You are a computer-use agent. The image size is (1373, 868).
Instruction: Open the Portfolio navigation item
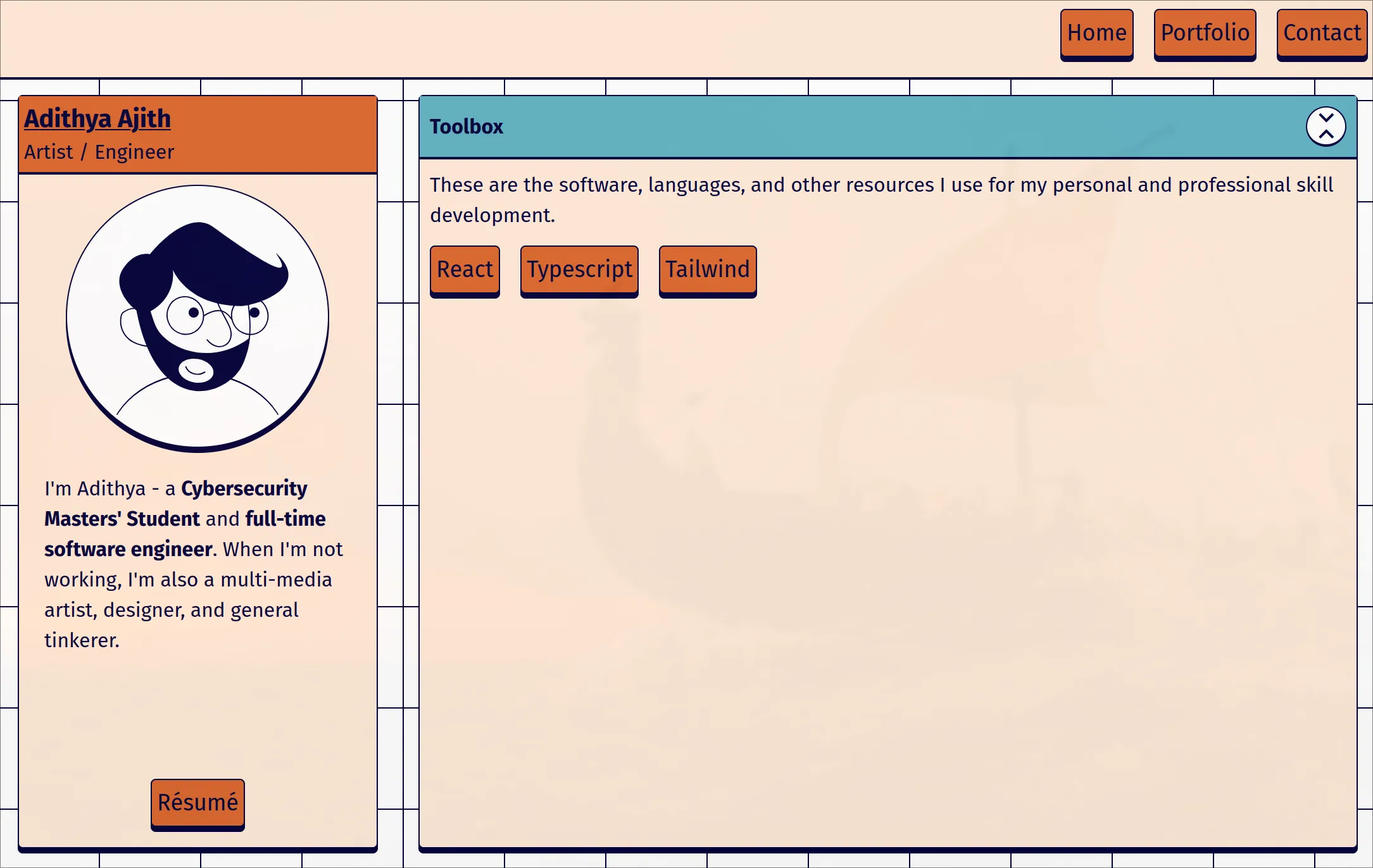tap(1204, 32)
